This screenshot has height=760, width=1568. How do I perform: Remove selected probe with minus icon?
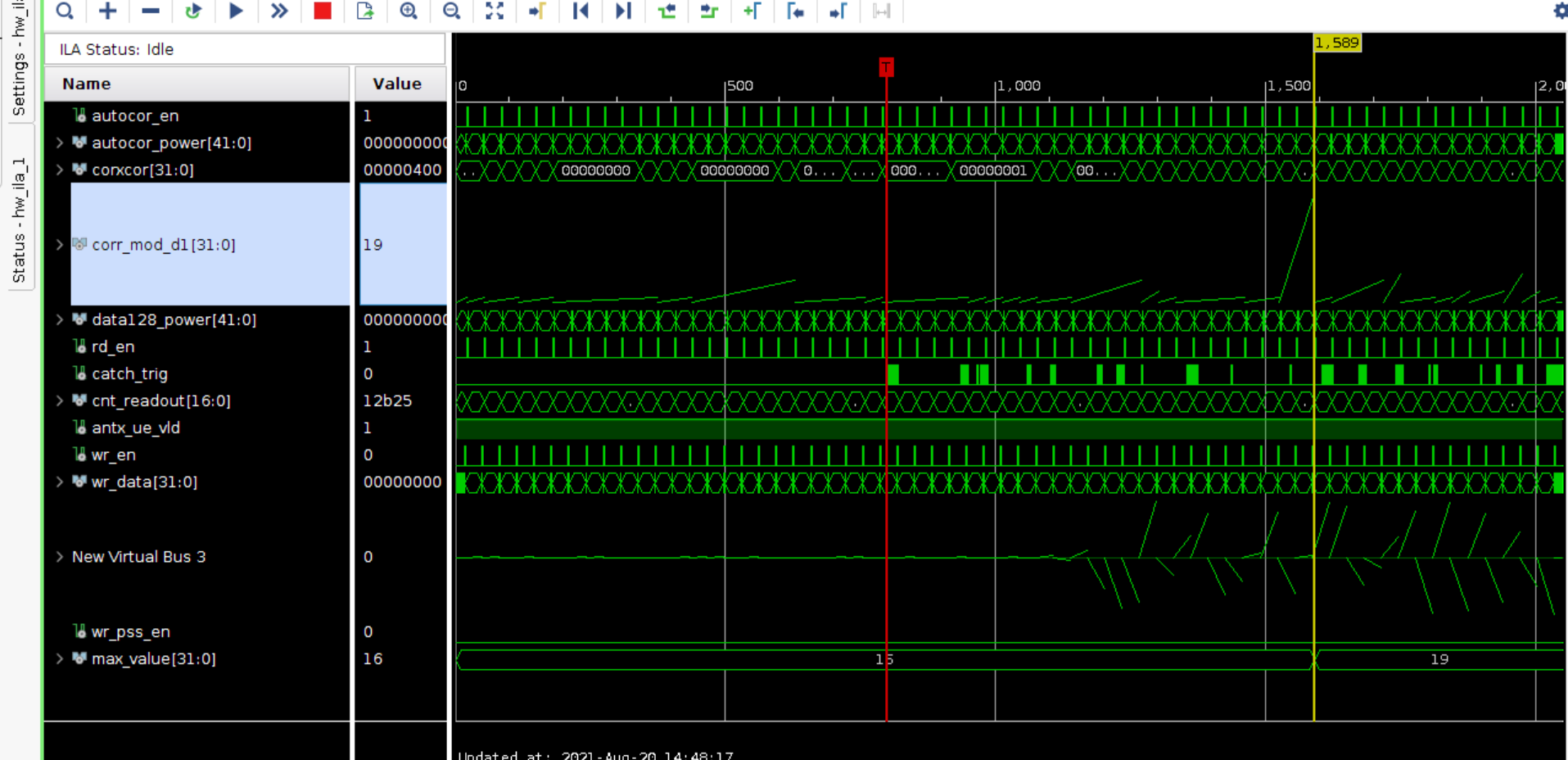pos(151,11)
